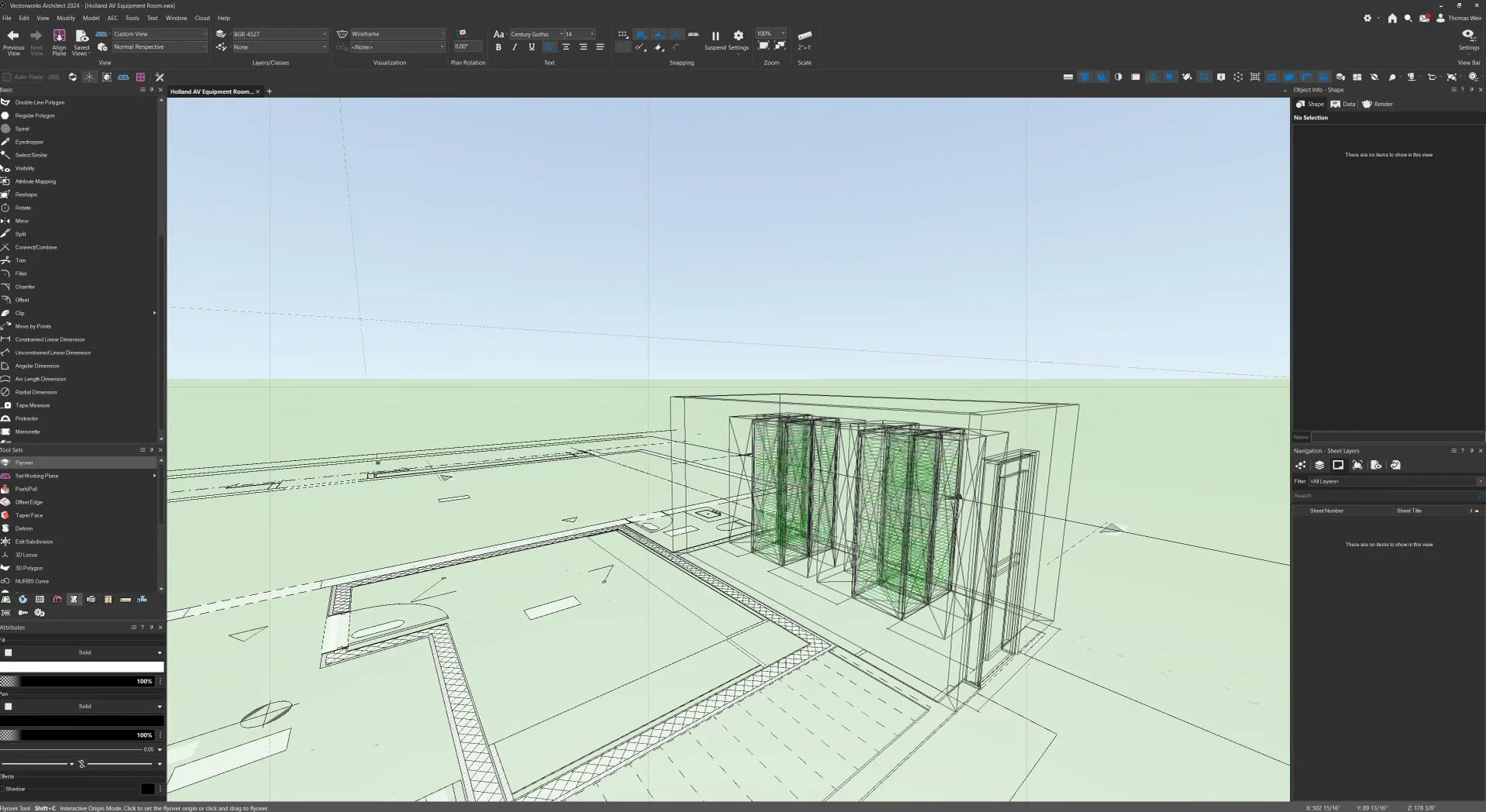Viewport: 1486px width, 812px height.
Task: Activate the Tape Measure tool
Action: tap(78, 405)
